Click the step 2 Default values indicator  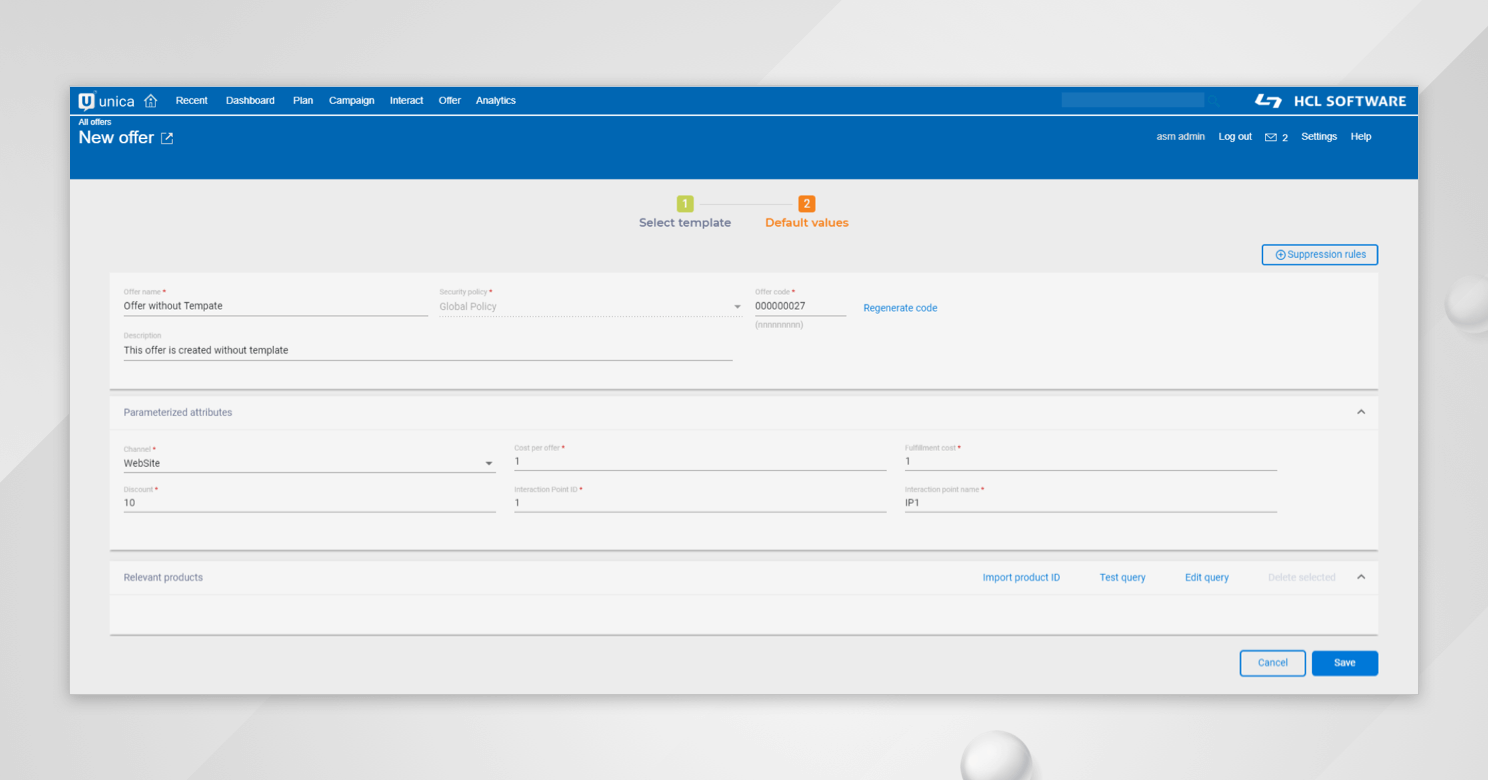point(806,203)
